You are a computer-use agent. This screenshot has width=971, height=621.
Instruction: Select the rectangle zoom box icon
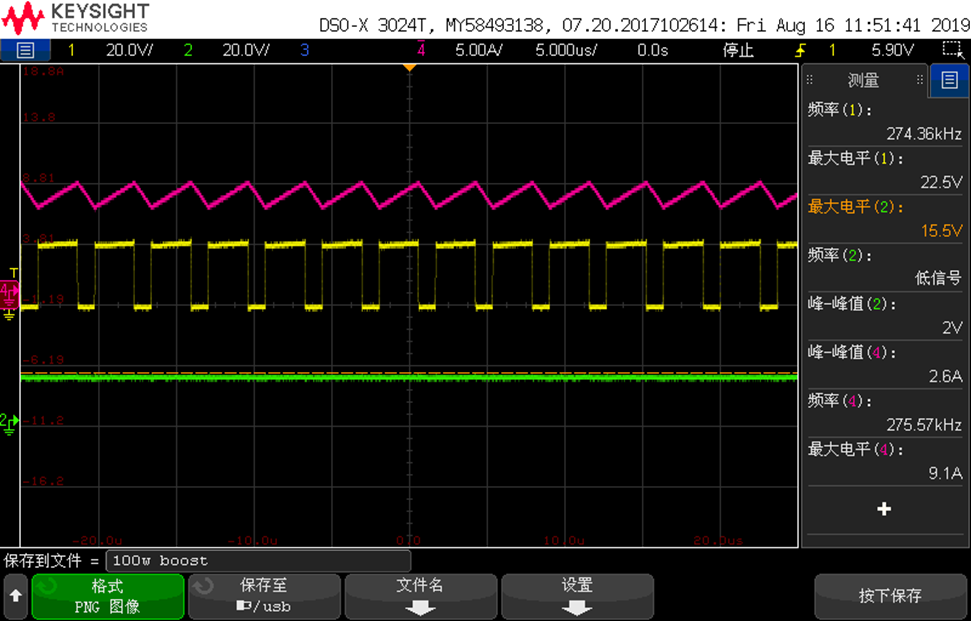click(x=953, y=50)
